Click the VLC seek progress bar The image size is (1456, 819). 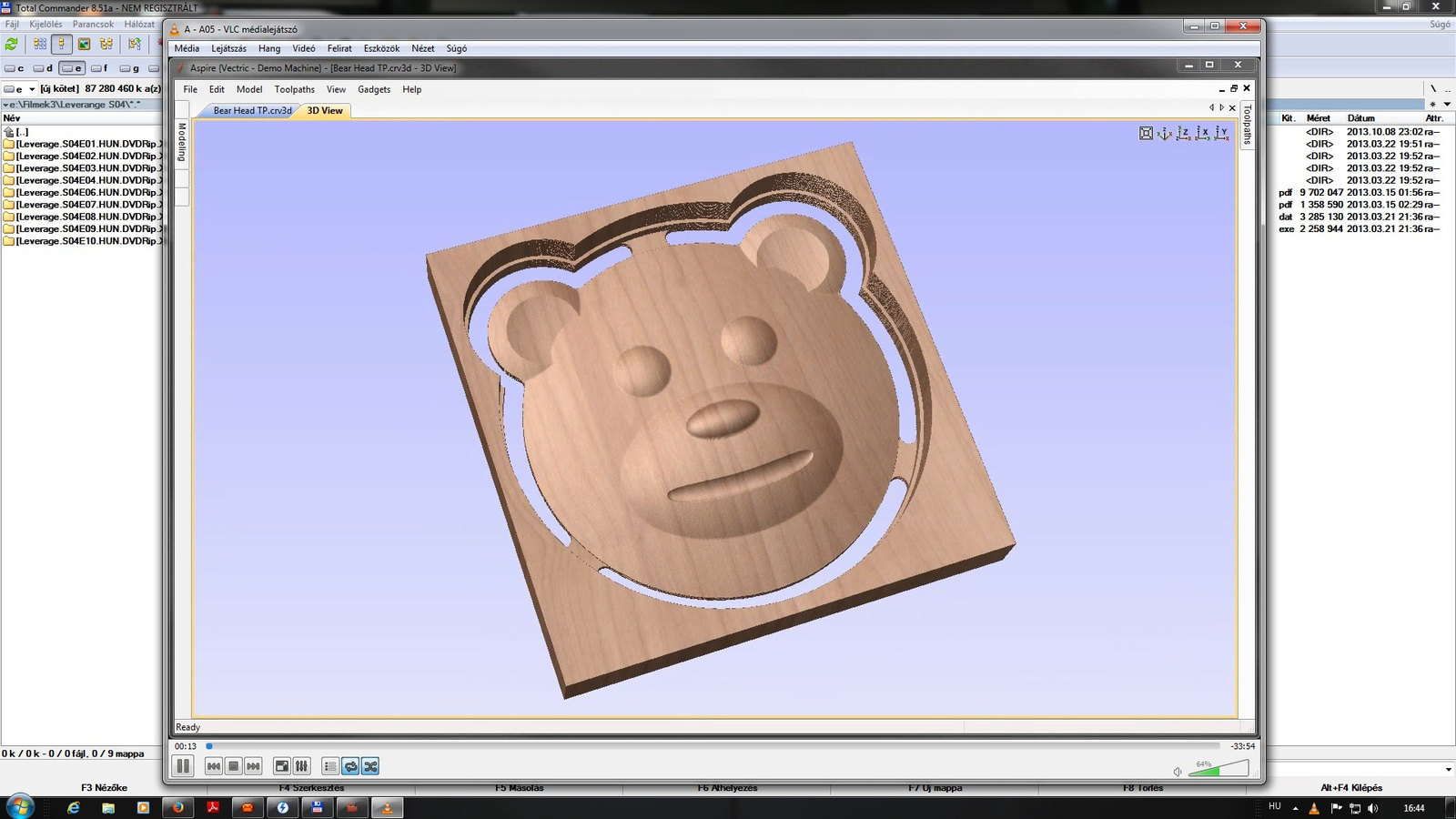[713, 746]
